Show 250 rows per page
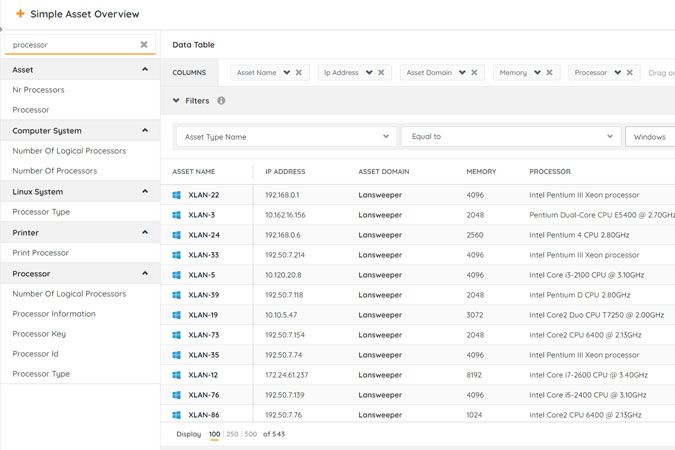Screen dimensions: 675x450 coord(233,434)
